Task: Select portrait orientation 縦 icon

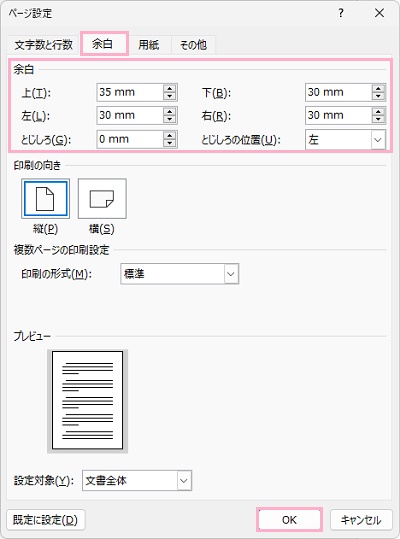Action: (45, 199)
